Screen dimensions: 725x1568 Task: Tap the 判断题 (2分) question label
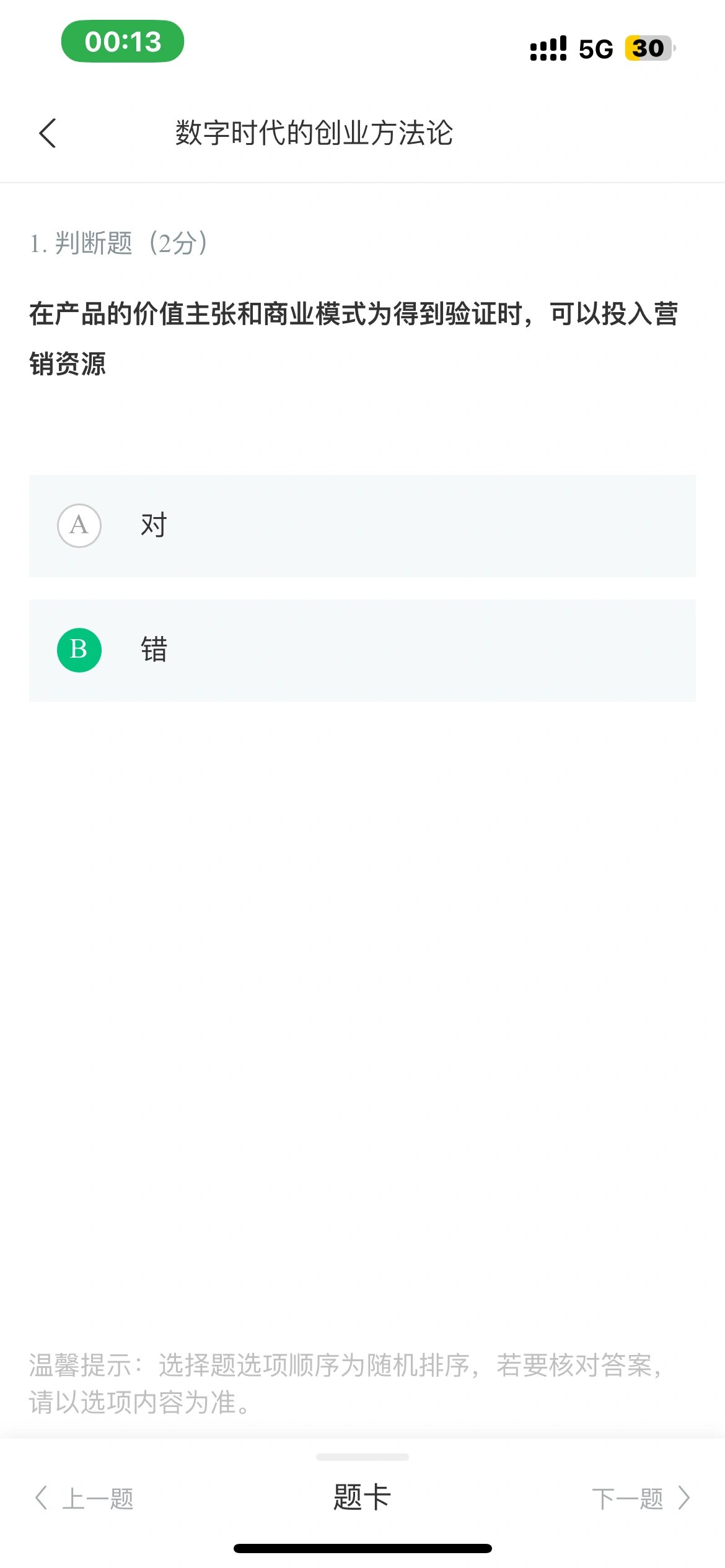pyautogui.click(x=118, y=243)
